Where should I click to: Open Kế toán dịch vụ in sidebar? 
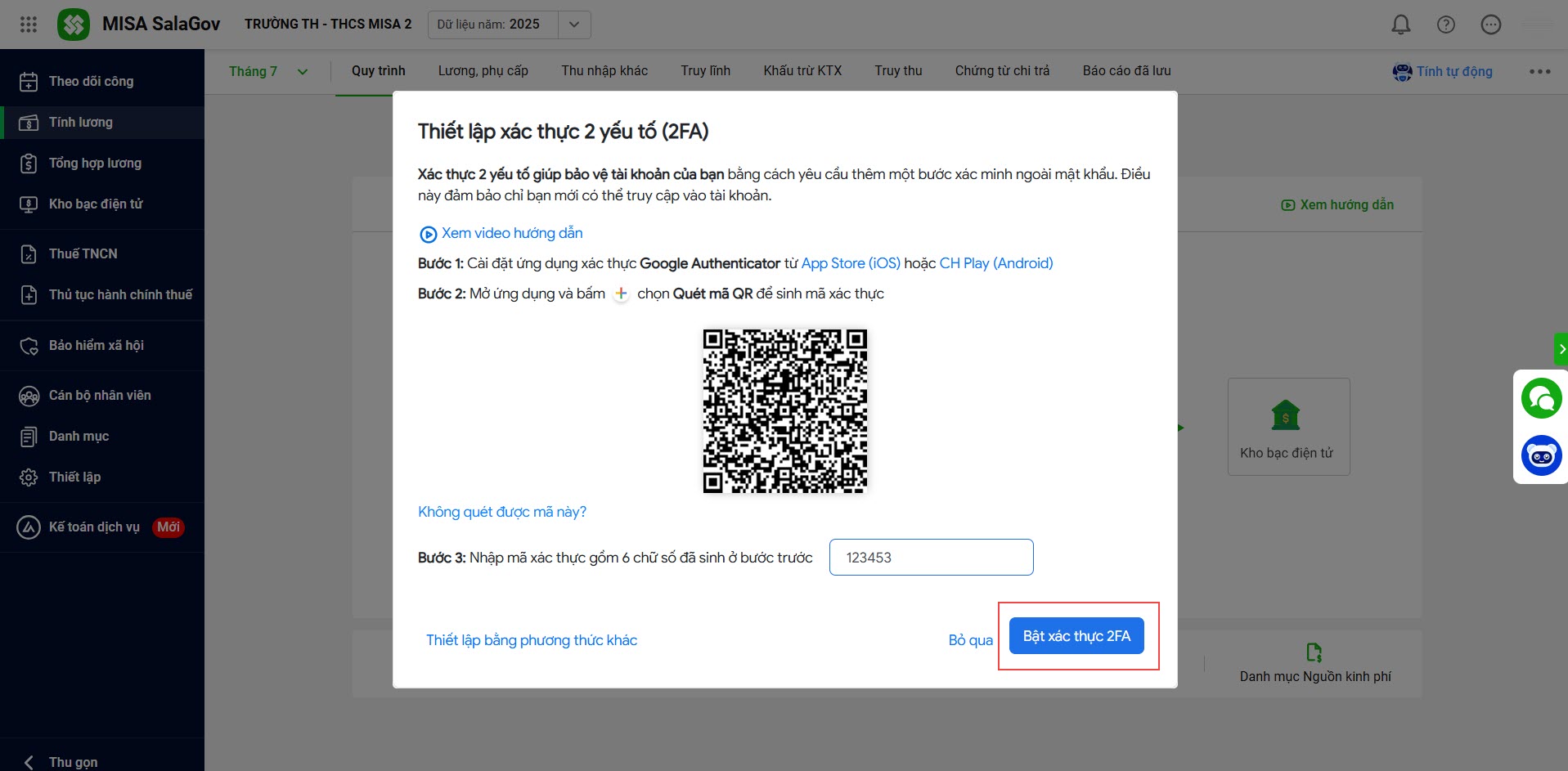(x=102, y=527)
